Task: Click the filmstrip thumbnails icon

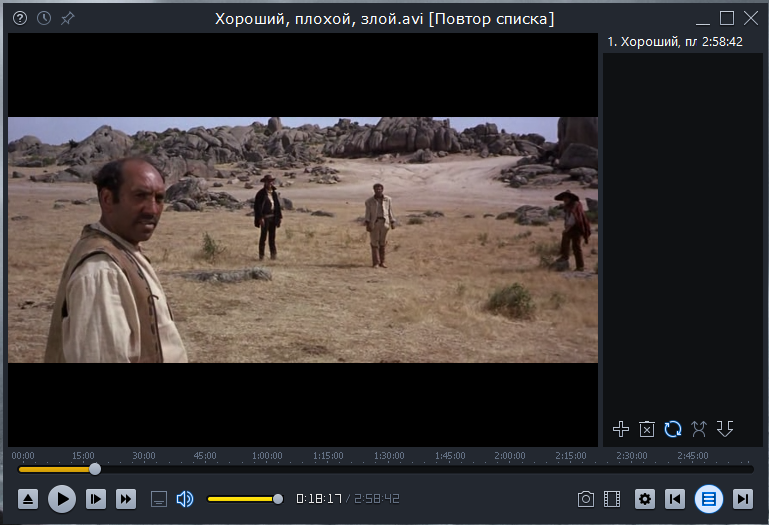Action: 612,499
